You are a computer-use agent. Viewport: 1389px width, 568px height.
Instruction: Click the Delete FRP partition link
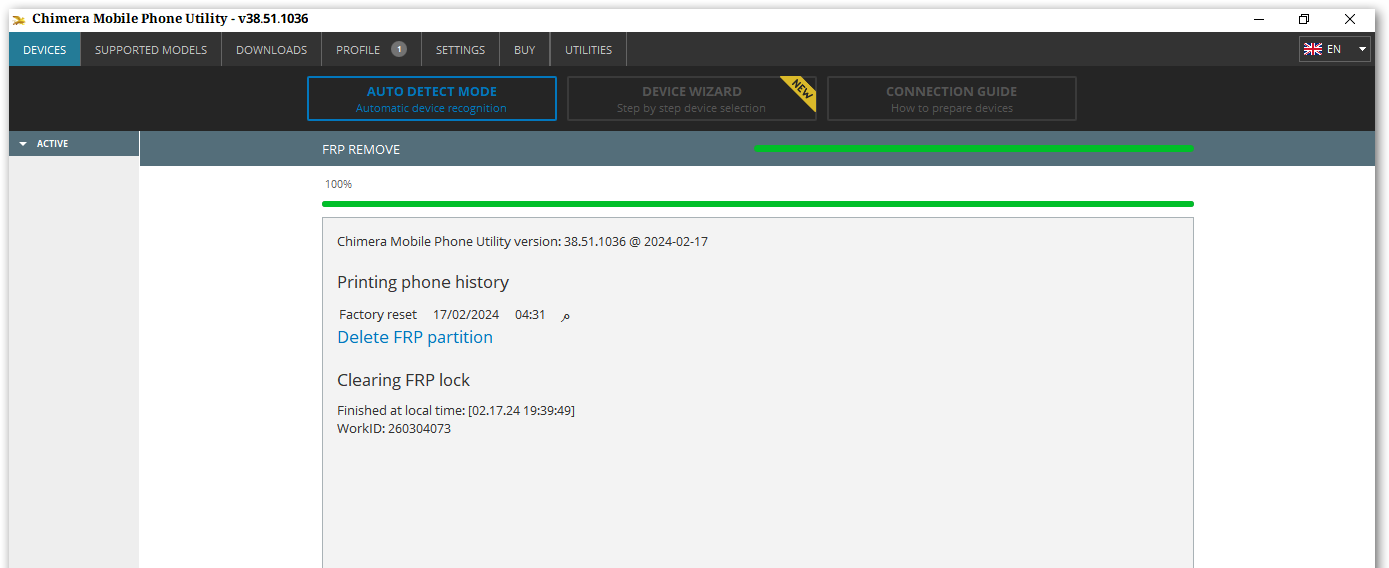coord(415,337)
